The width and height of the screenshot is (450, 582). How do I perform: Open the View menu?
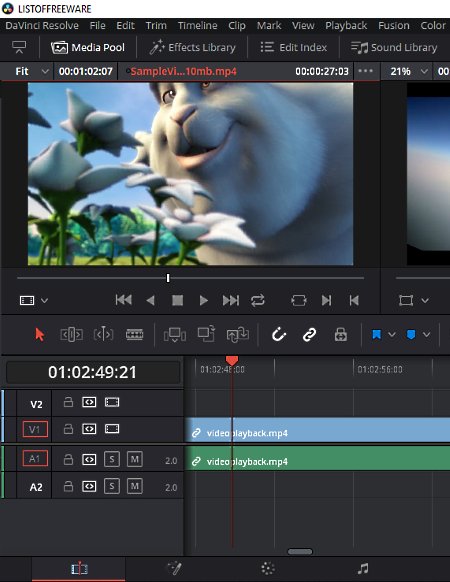point(303,26)
